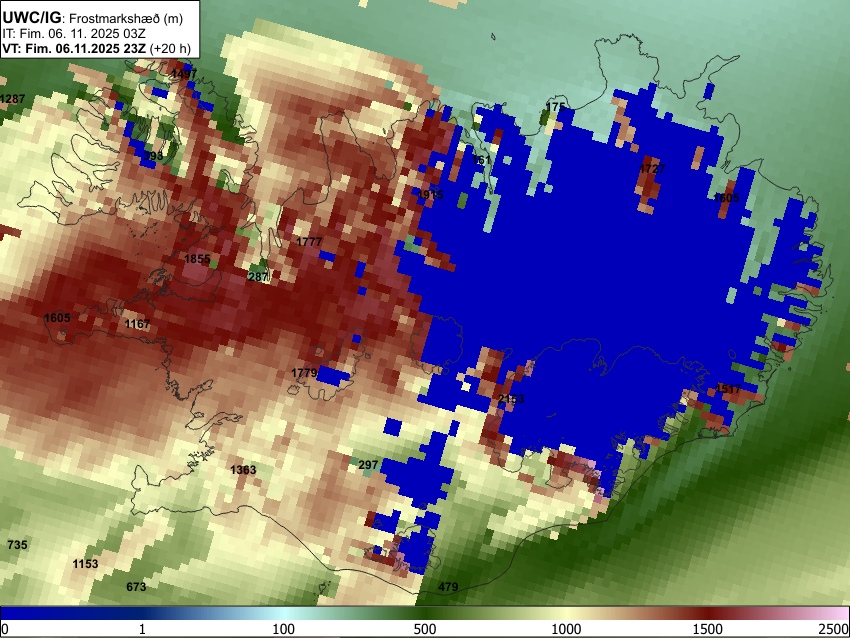Click the 2153 value label
Viewport: 850px width, 638px height.
(511, 399)
